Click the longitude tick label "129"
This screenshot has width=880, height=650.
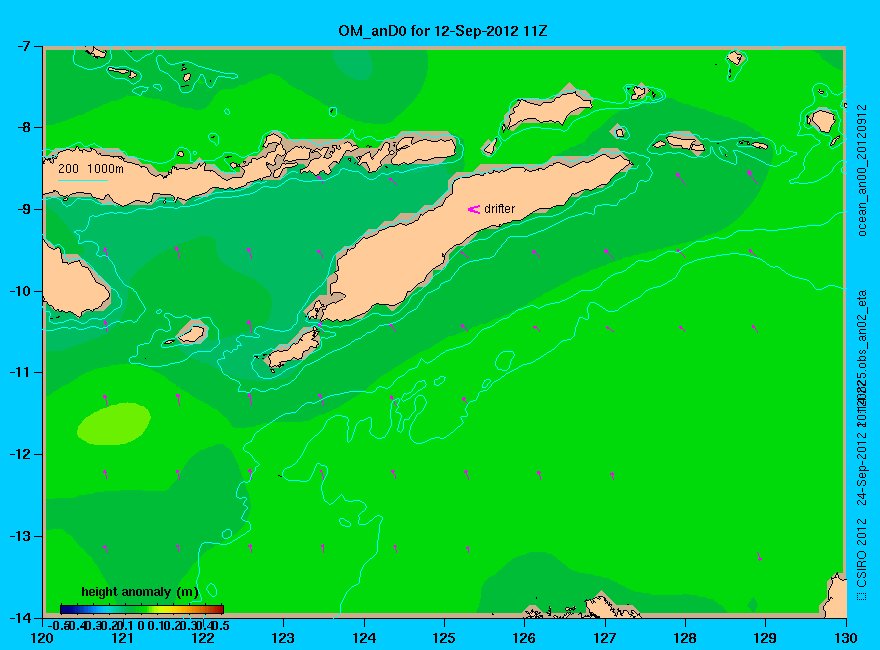(766, 638)
